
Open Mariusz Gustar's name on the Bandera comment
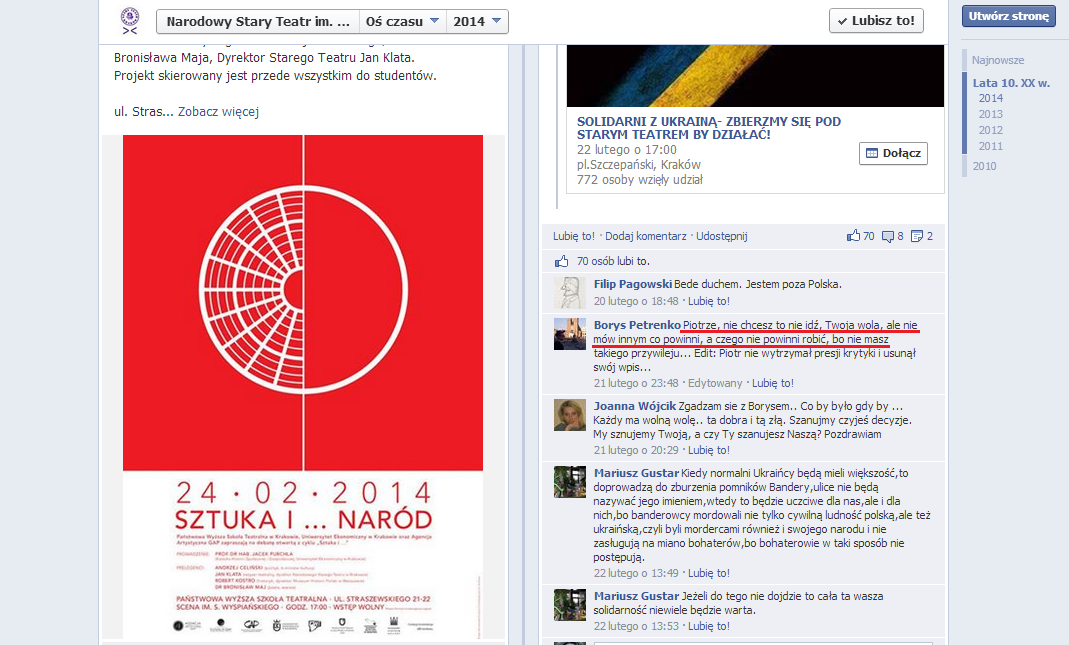[x=636, y=473]
